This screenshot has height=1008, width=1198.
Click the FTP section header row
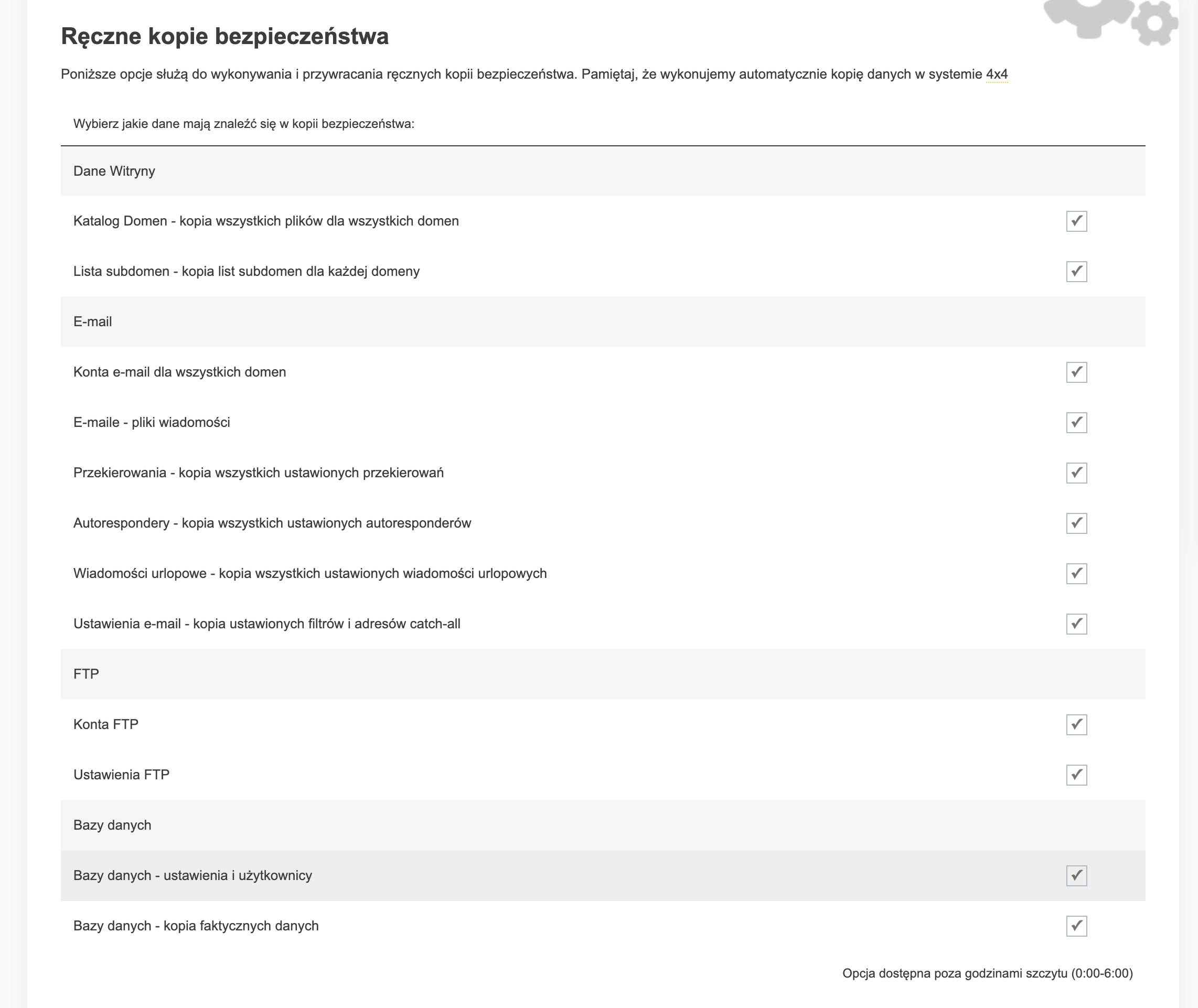603,674
